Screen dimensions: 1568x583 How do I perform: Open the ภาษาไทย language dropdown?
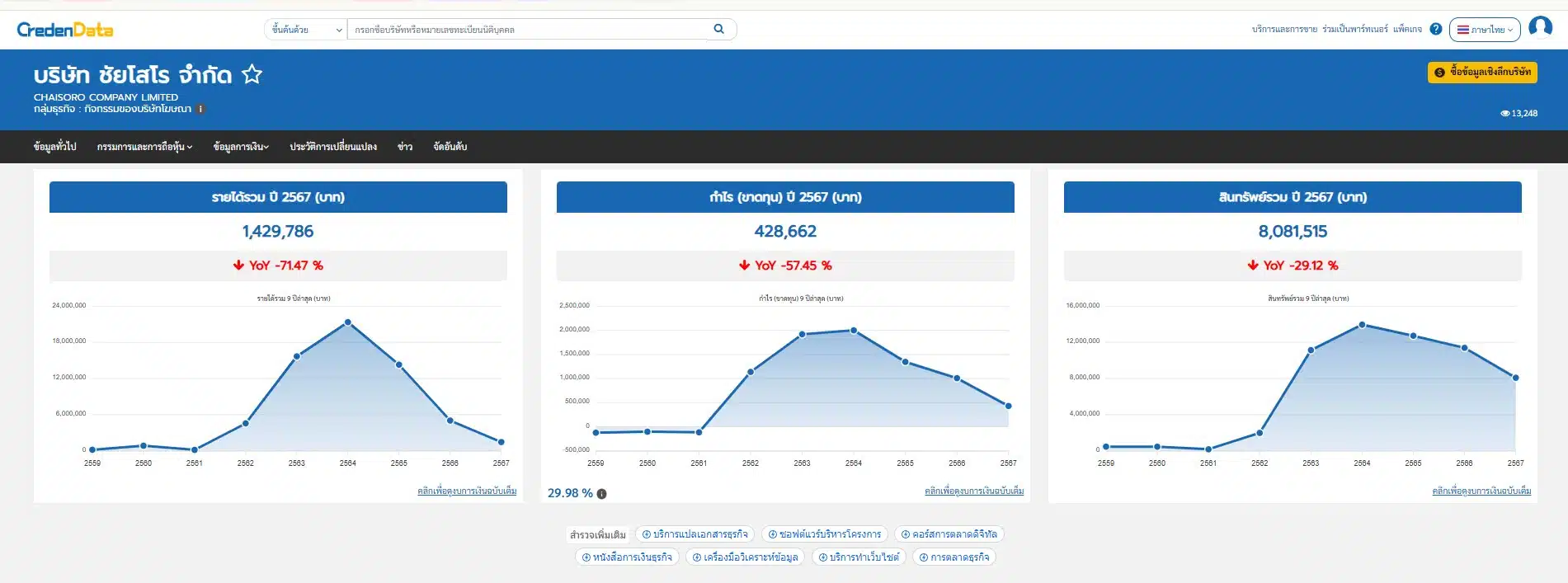tap(1484, 30)
